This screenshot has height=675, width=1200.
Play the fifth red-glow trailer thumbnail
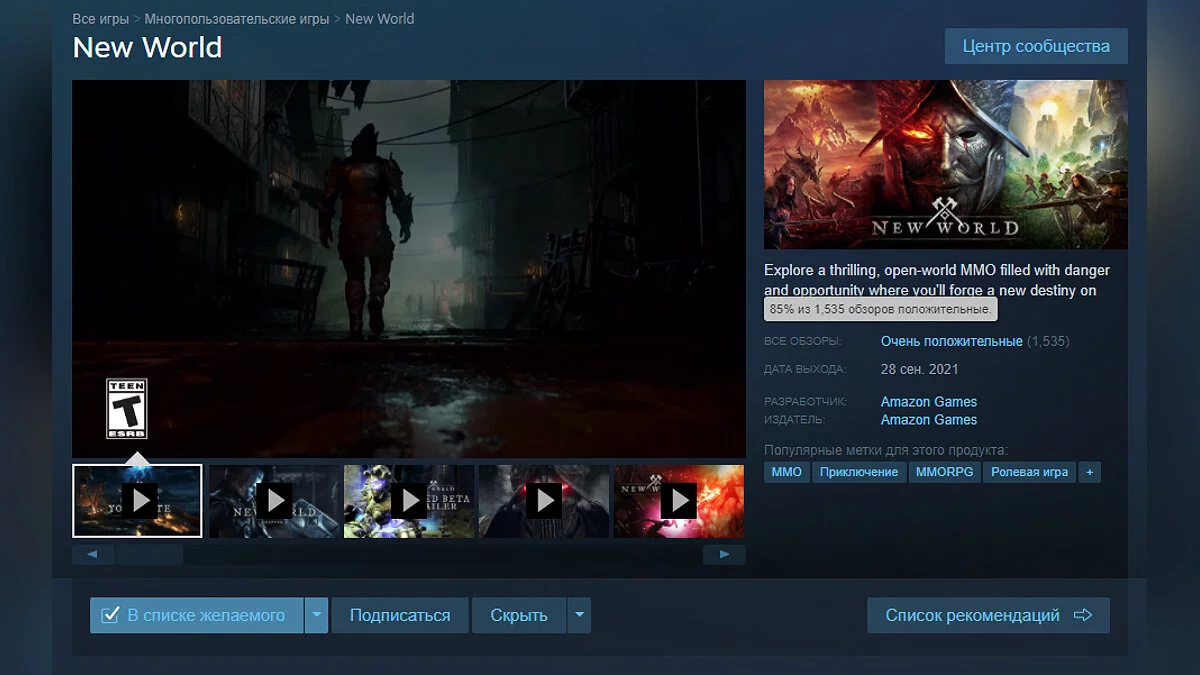click(x=678, y=500)
